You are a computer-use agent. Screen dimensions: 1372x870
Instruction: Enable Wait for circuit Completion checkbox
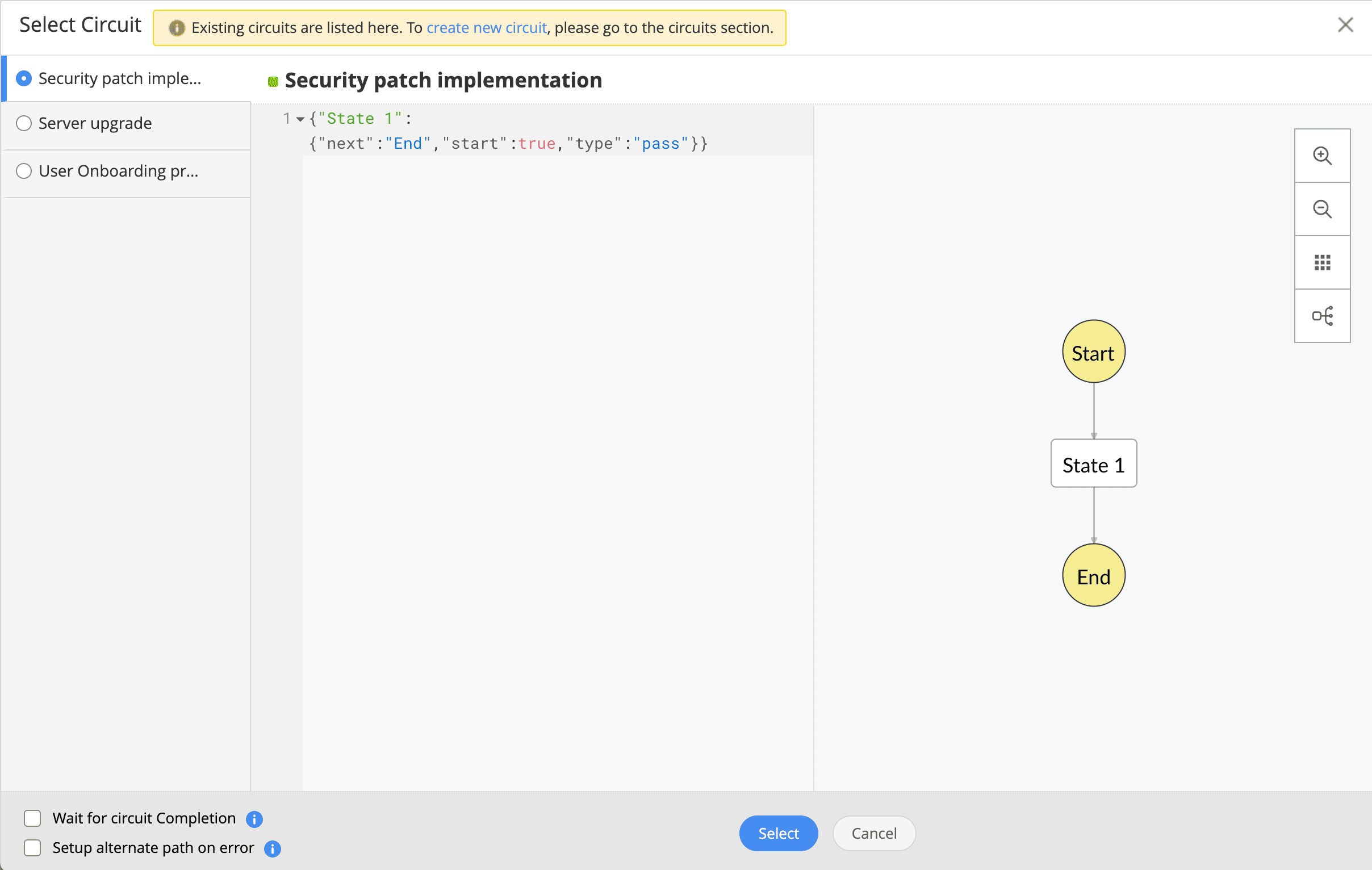click(x=32, y=818)
